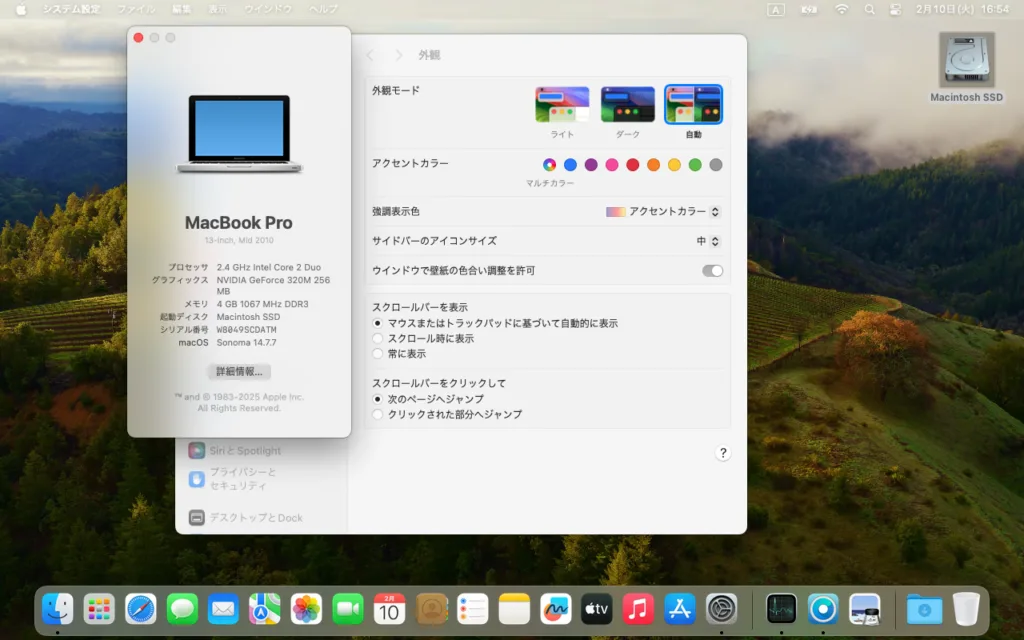
Task: Pick the purple accent color swatch
Action: 591,165
